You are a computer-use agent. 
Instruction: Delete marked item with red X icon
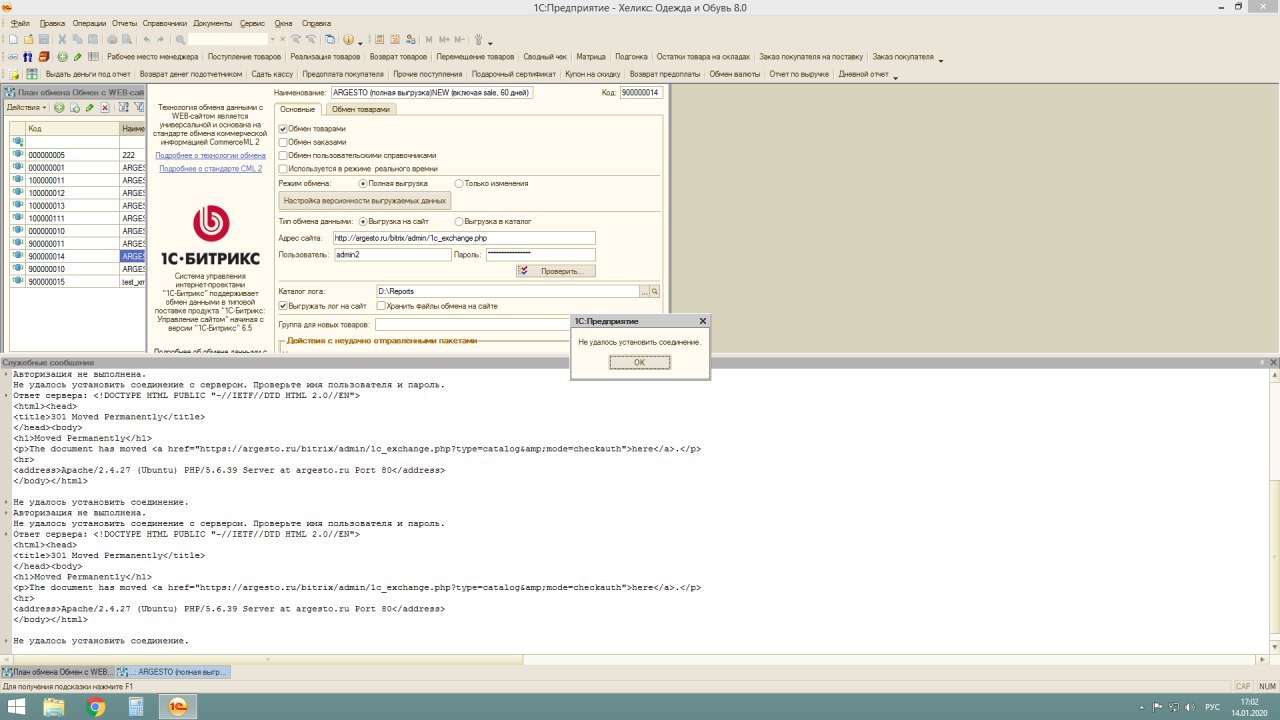[x=104, y=107]
